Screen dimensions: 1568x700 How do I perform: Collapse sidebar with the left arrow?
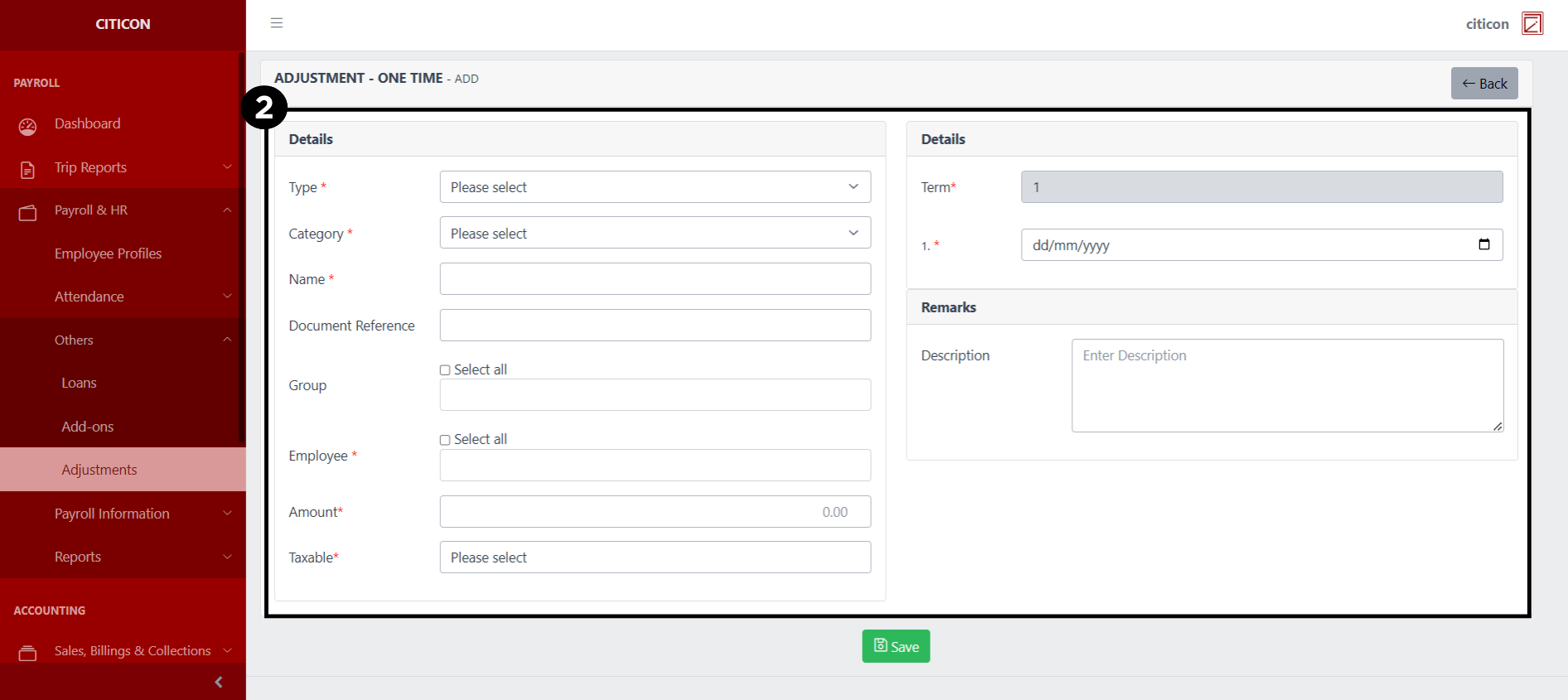coord(219,682)
